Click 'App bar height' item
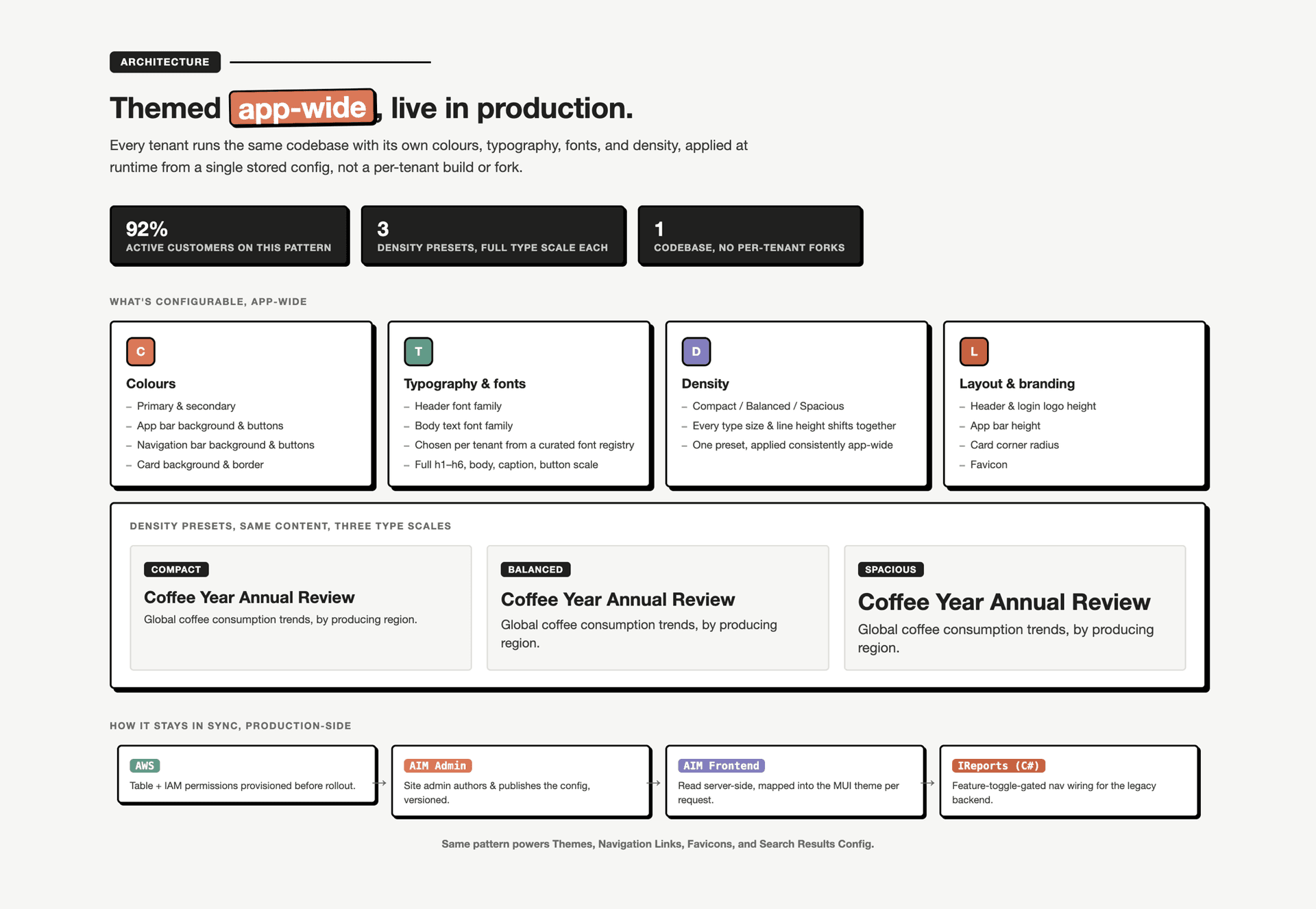This screenshot has height=909, width=1316. click(x=1006, y=426)
